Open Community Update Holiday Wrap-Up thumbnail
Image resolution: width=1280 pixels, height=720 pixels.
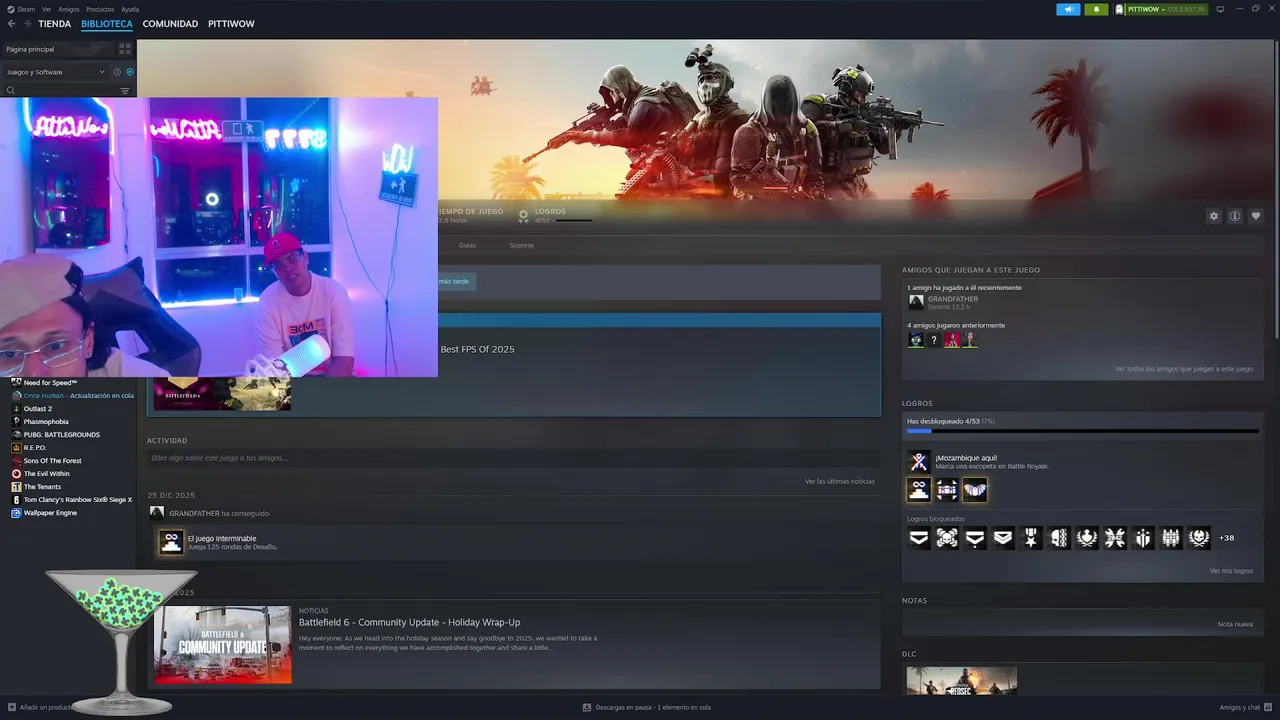(x=223, y=645)
